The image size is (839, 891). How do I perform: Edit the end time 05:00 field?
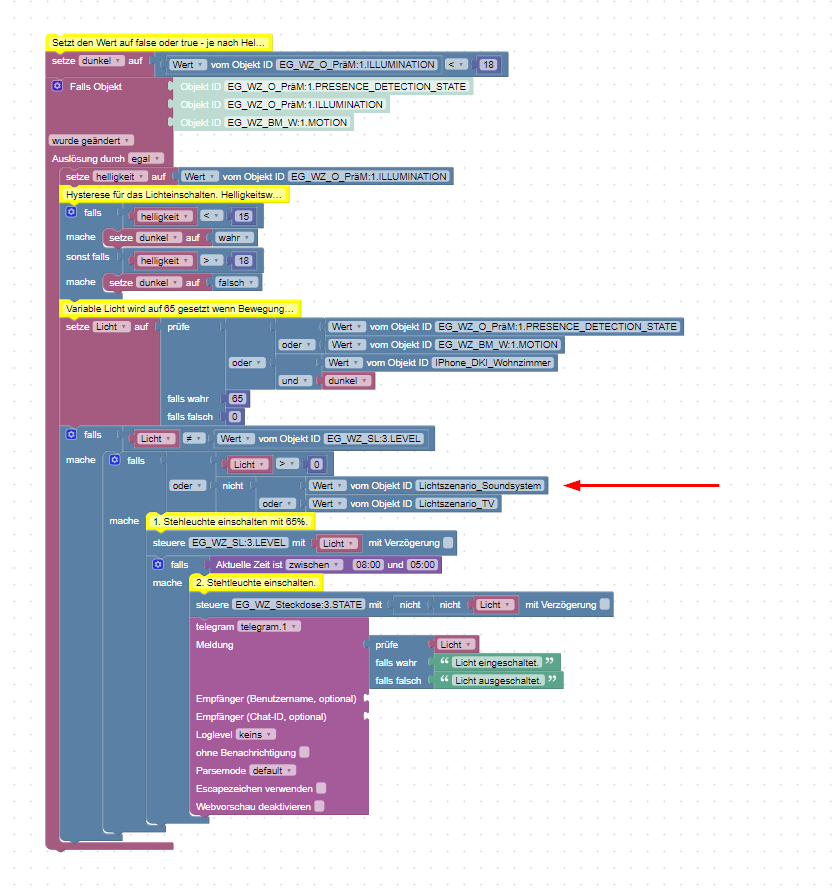tap(422, 565)
